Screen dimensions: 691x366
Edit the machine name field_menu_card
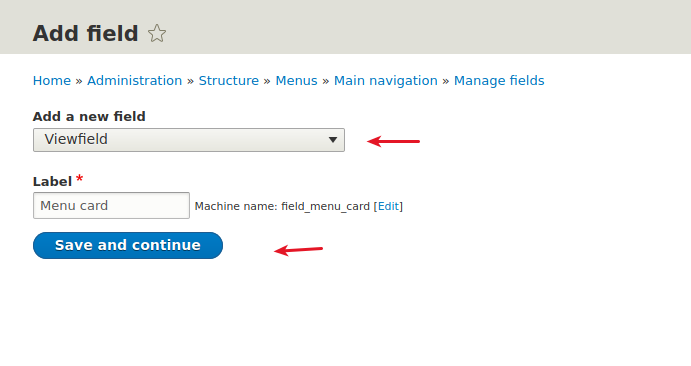[x=388, y=206]
